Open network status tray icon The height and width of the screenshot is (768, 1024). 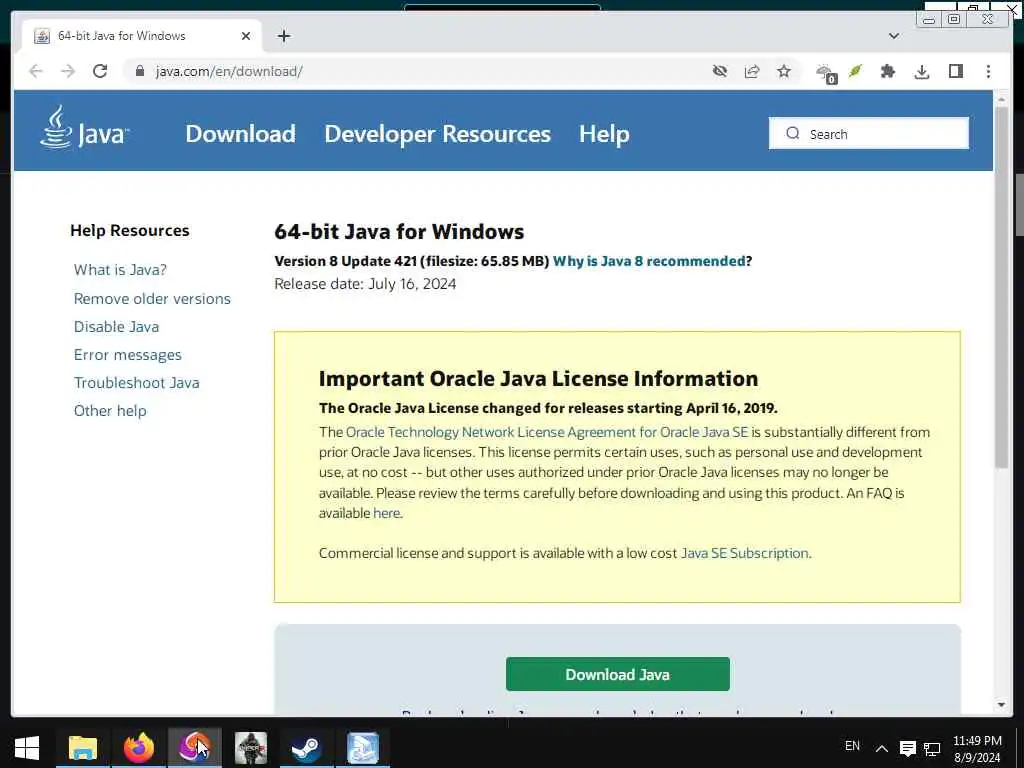(932, 748)
